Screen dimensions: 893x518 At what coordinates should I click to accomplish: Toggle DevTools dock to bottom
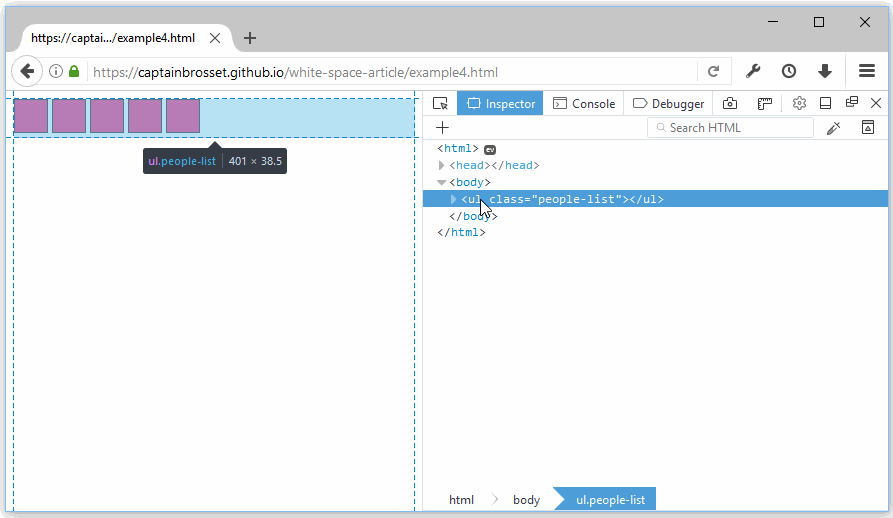tap(826, 103)
